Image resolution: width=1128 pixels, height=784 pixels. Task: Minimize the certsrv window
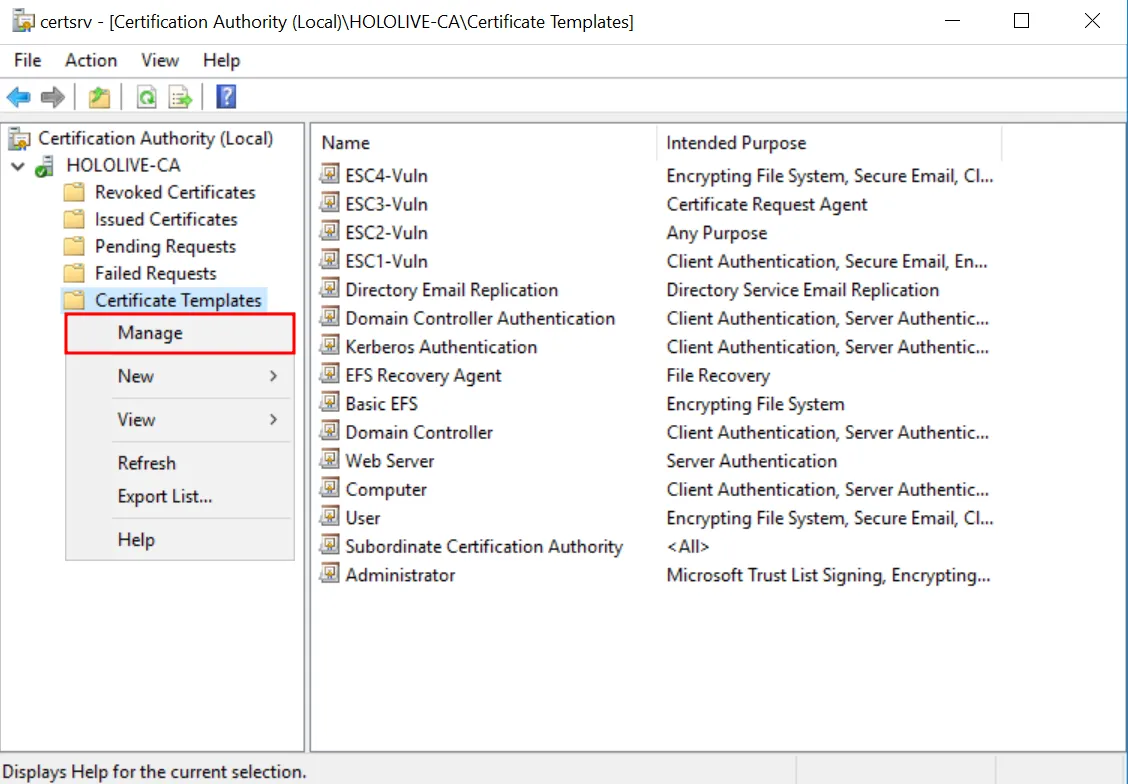pyautogui.click(x=952, y=21)
